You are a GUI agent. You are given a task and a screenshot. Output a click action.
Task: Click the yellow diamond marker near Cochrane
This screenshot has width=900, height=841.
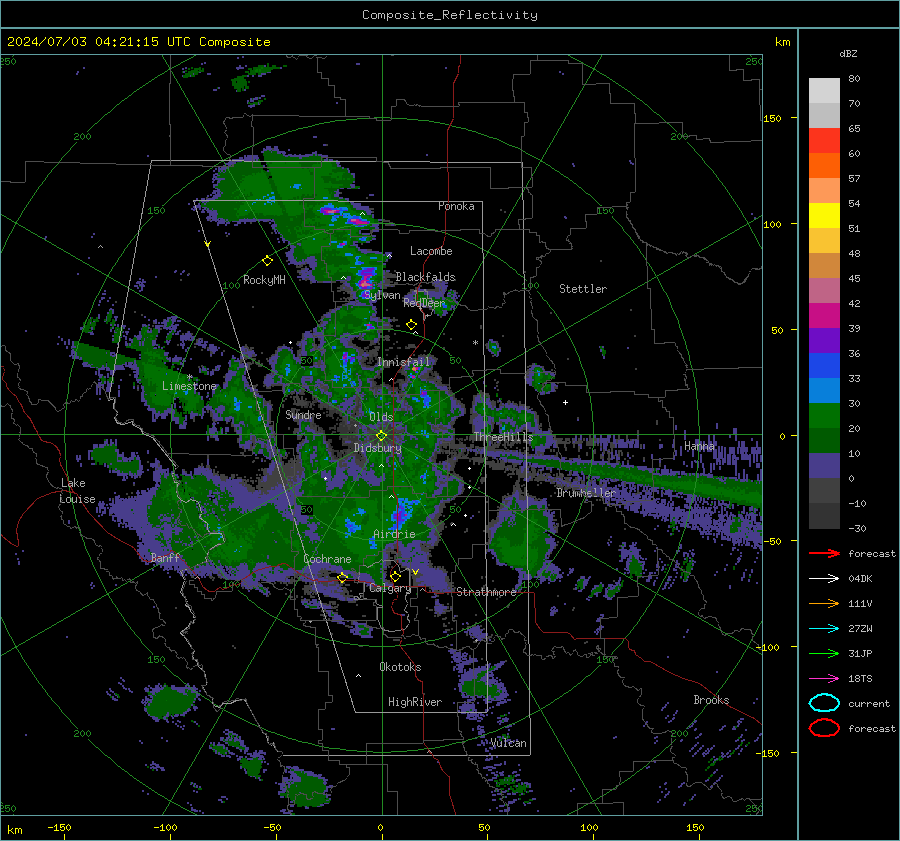pos(342,577)
